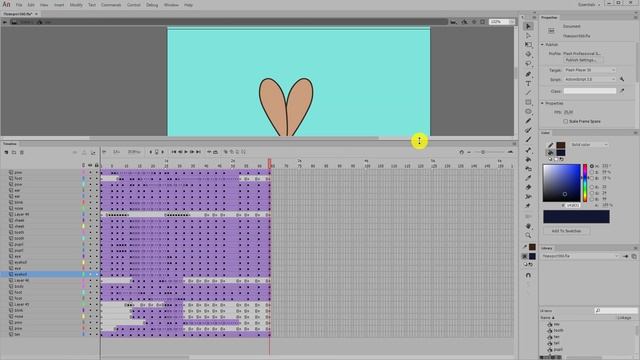Open the Target Flash Player dropdown

589,70
